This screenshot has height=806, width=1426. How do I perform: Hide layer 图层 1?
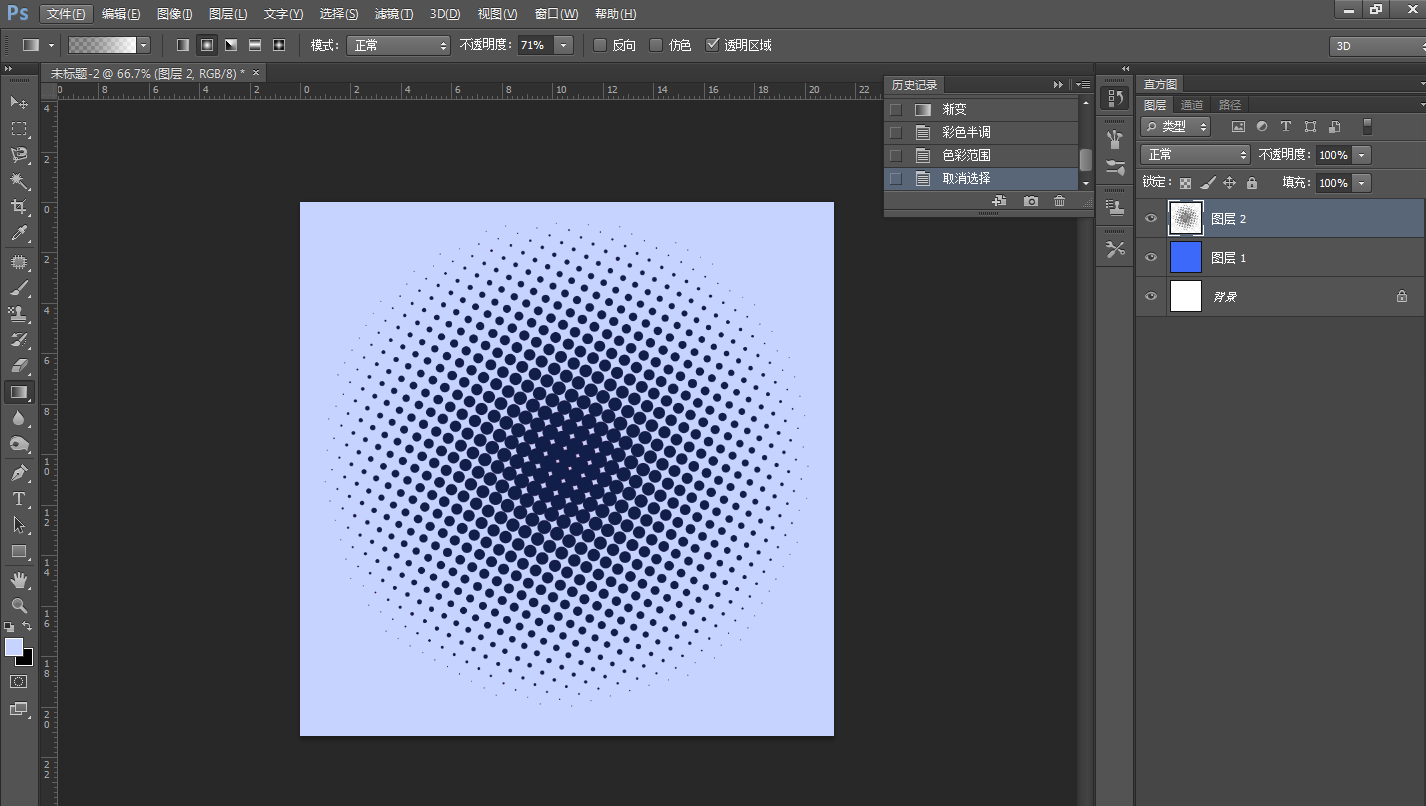point(1151,257)
